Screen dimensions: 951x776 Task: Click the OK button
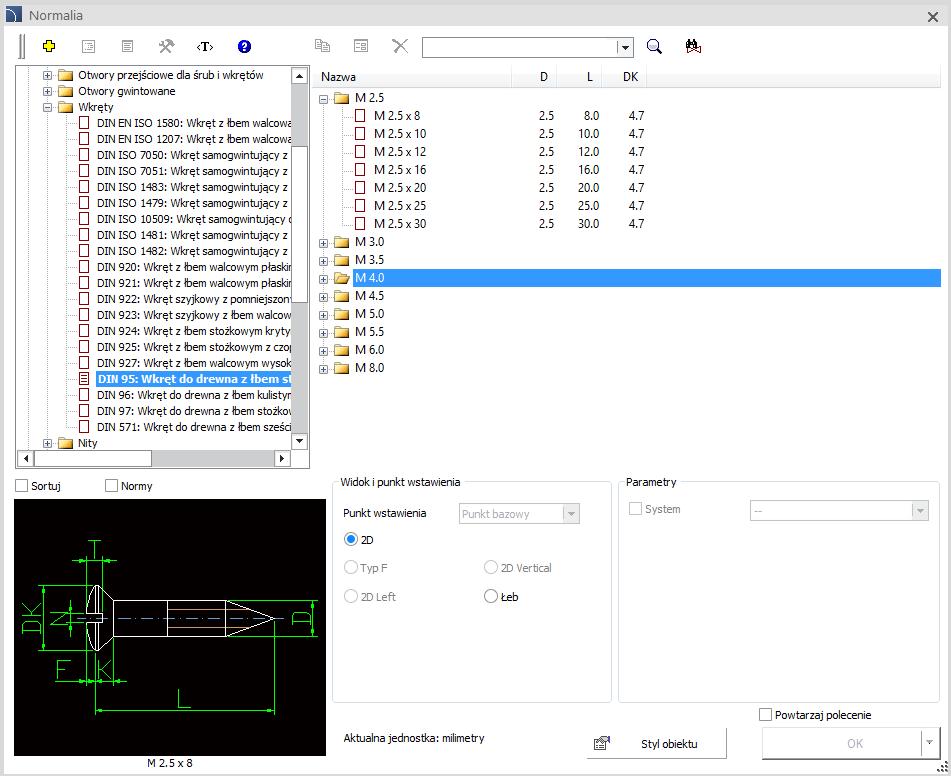pos(842,743)
